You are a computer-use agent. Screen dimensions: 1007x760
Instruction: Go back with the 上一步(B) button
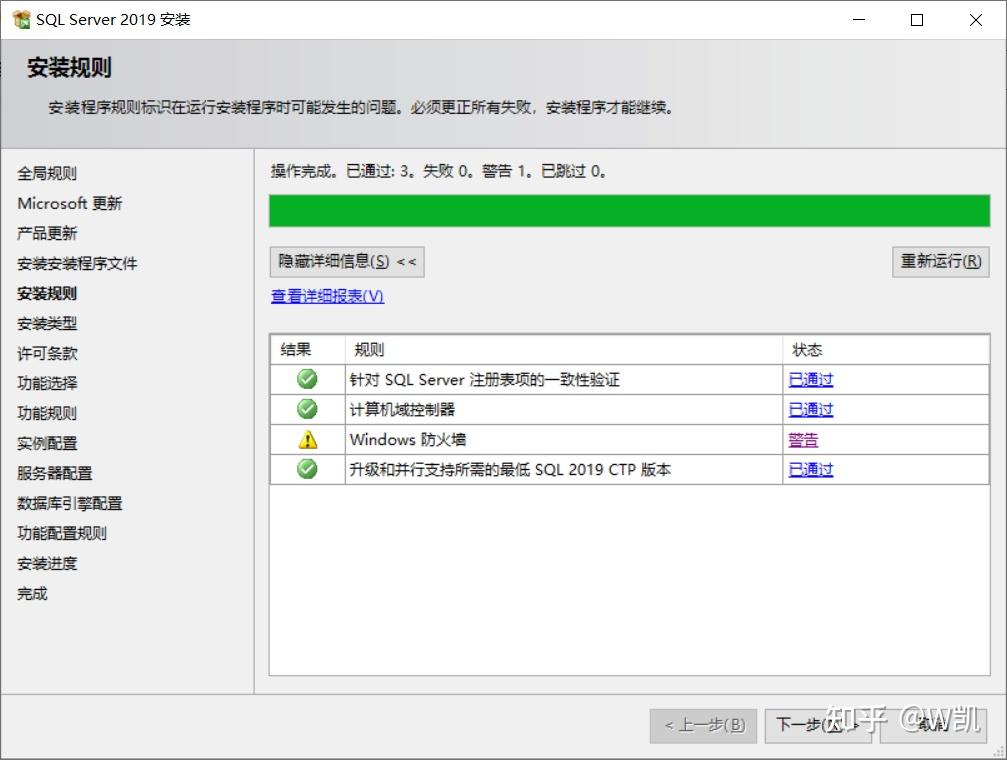[703, 726]
